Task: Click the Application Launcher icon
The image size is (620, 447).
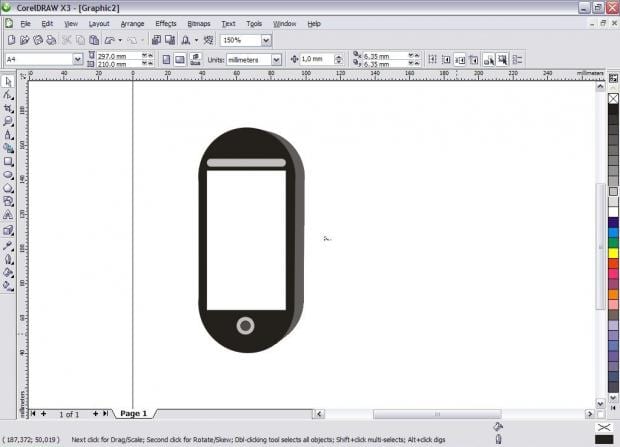Action: point(185,40)
